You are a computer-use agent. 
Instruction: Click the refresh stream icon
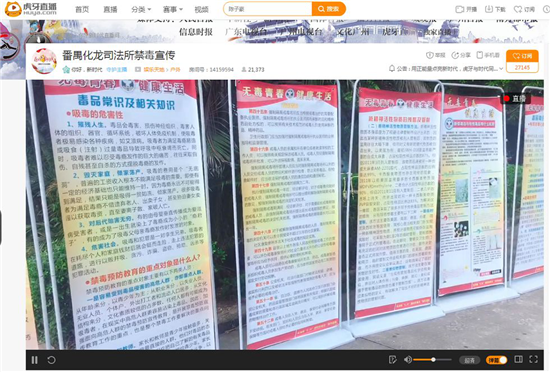52,360
